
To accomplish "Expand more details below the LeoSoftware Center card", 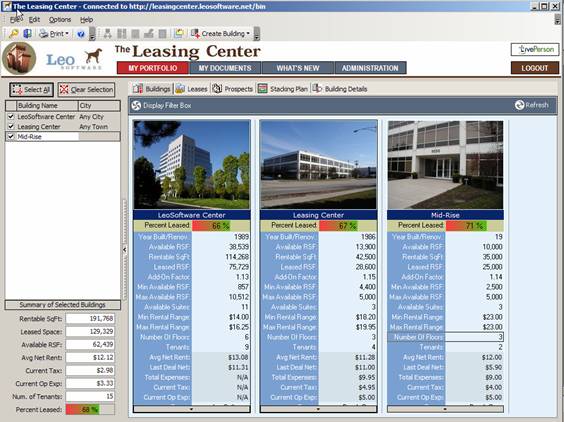I will (191, 409).
